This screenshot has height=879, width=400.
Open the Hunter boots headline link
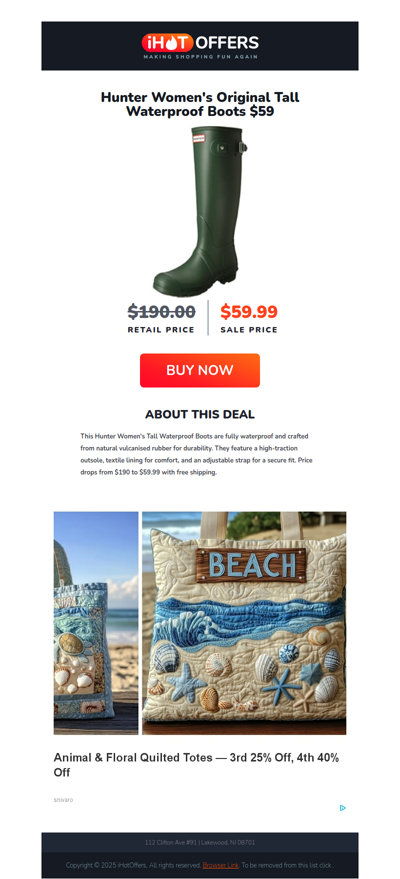tap(200, 104)
